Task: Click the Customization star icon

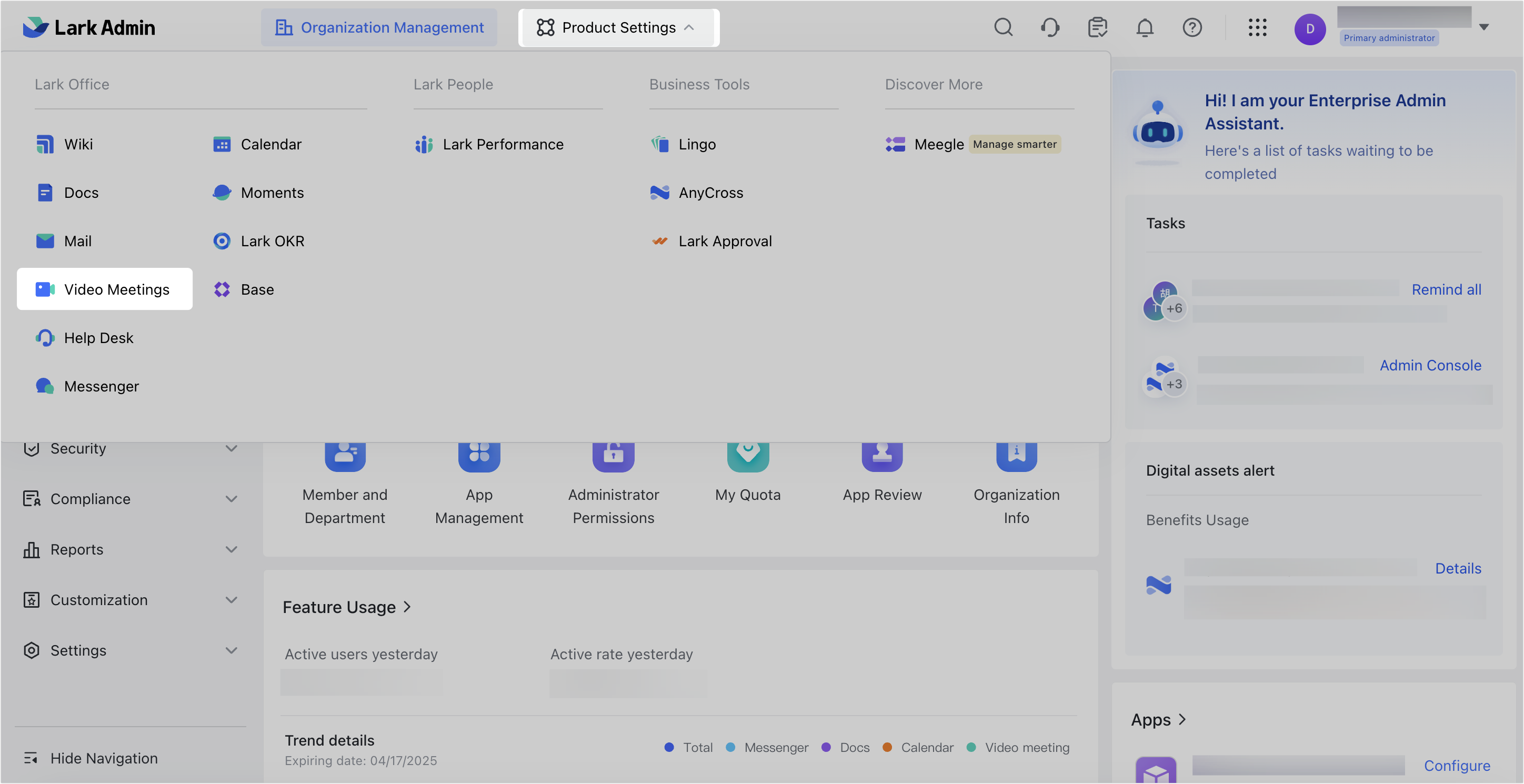Action: 32,599
